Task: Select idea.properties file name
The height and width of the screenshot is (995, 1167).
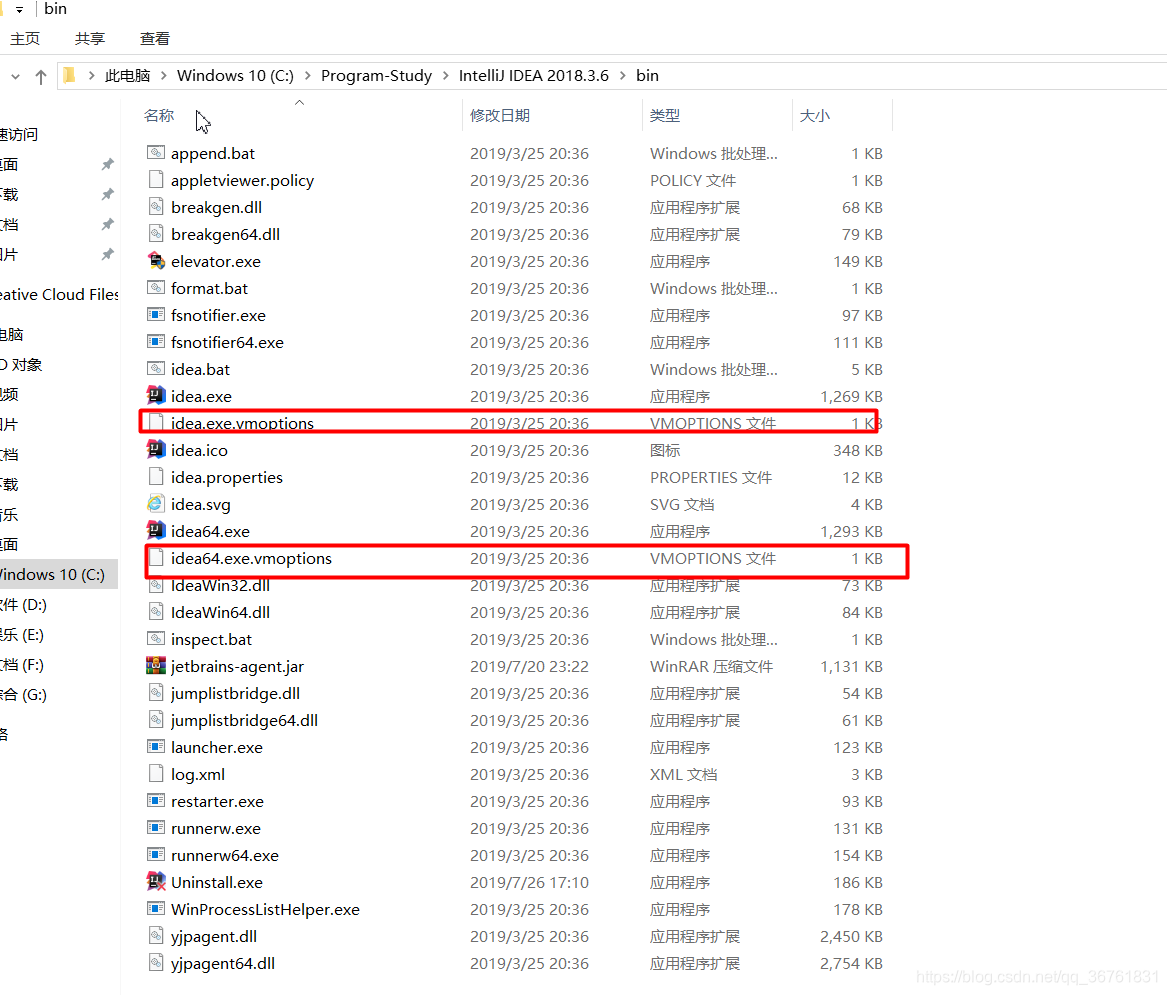Action: point(227,478)
